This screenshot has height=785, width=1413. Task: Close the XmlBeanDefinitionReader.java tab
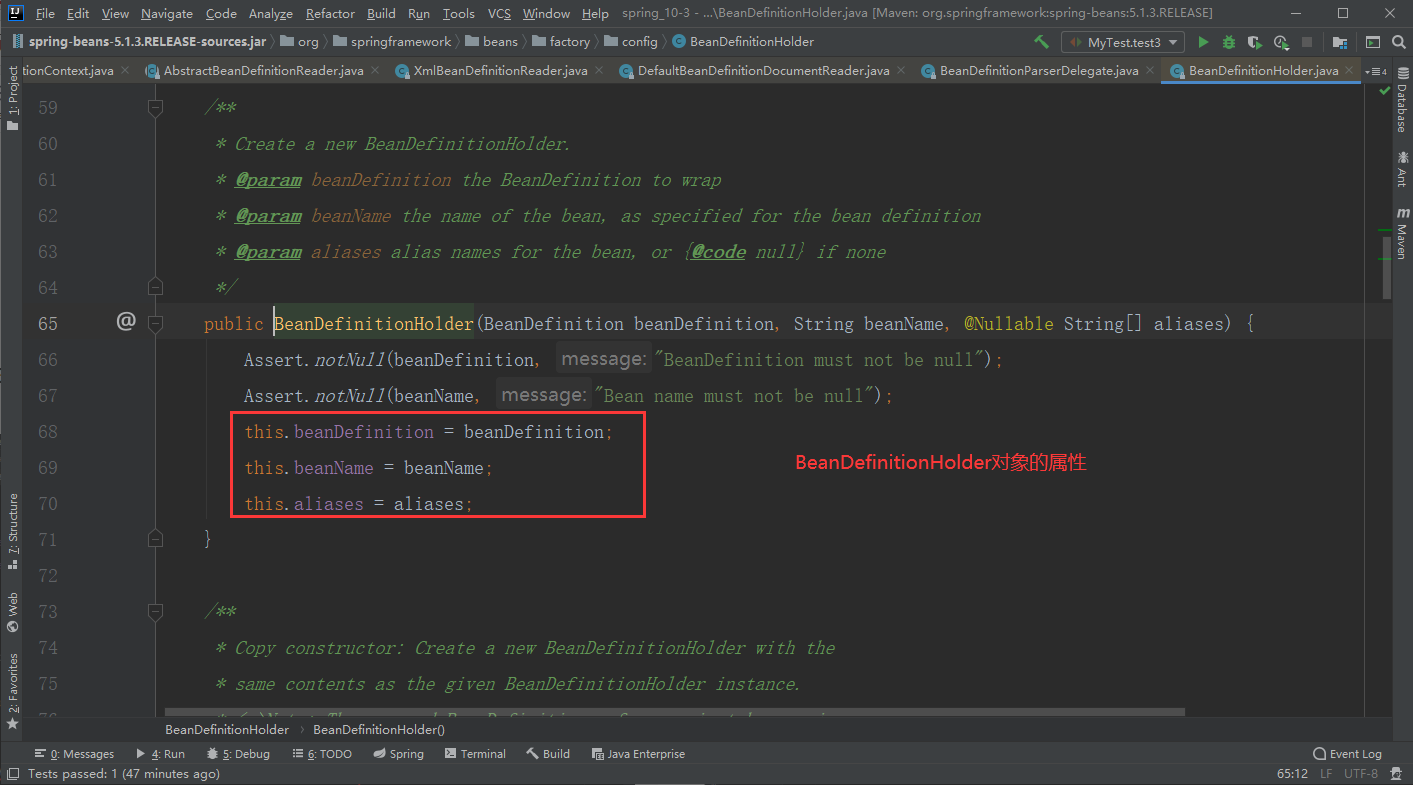click(599, 71)
